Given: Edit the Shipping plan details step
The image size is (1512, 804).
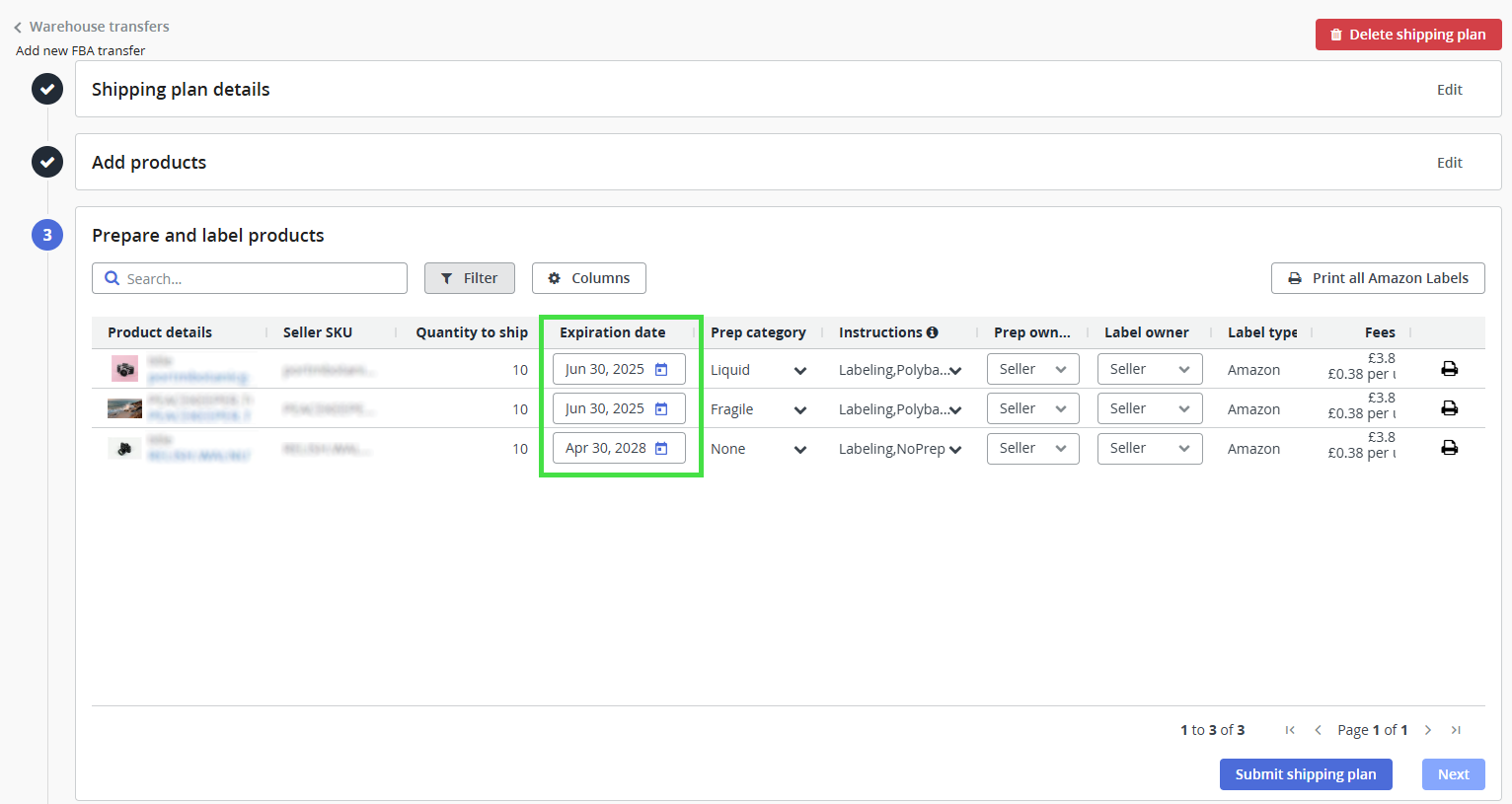Looking at the screenshot, I should 1449,90.
